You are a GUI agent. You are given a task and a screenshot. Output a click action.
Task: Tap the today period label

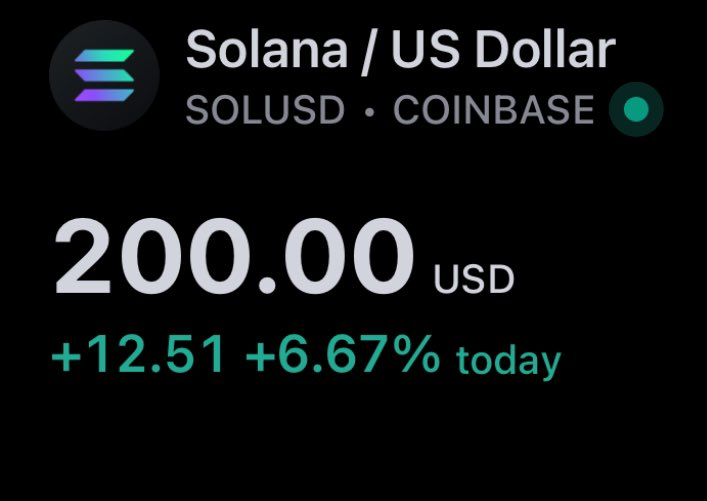click(x=509, y=362)
